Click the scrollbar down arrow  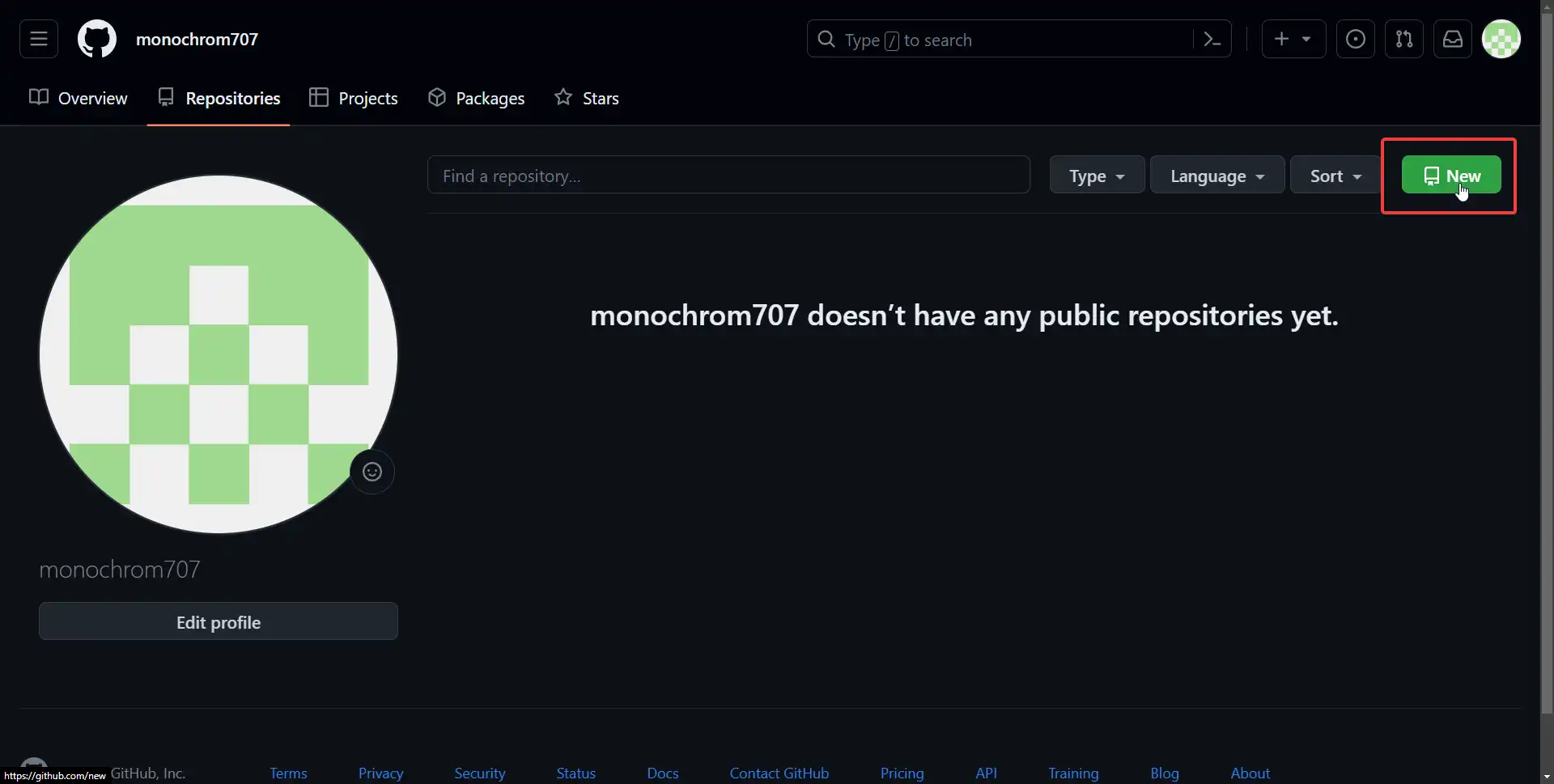click(x=1547, y=777)
